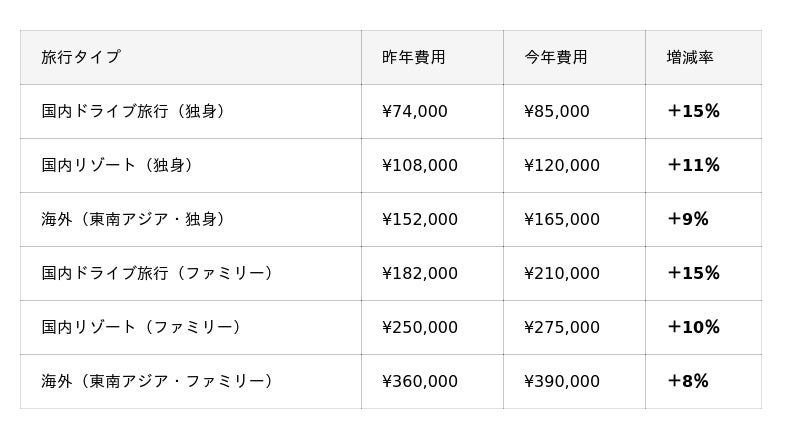
Task: Click the +8% change rate cell
Action: tap(688, 382)
